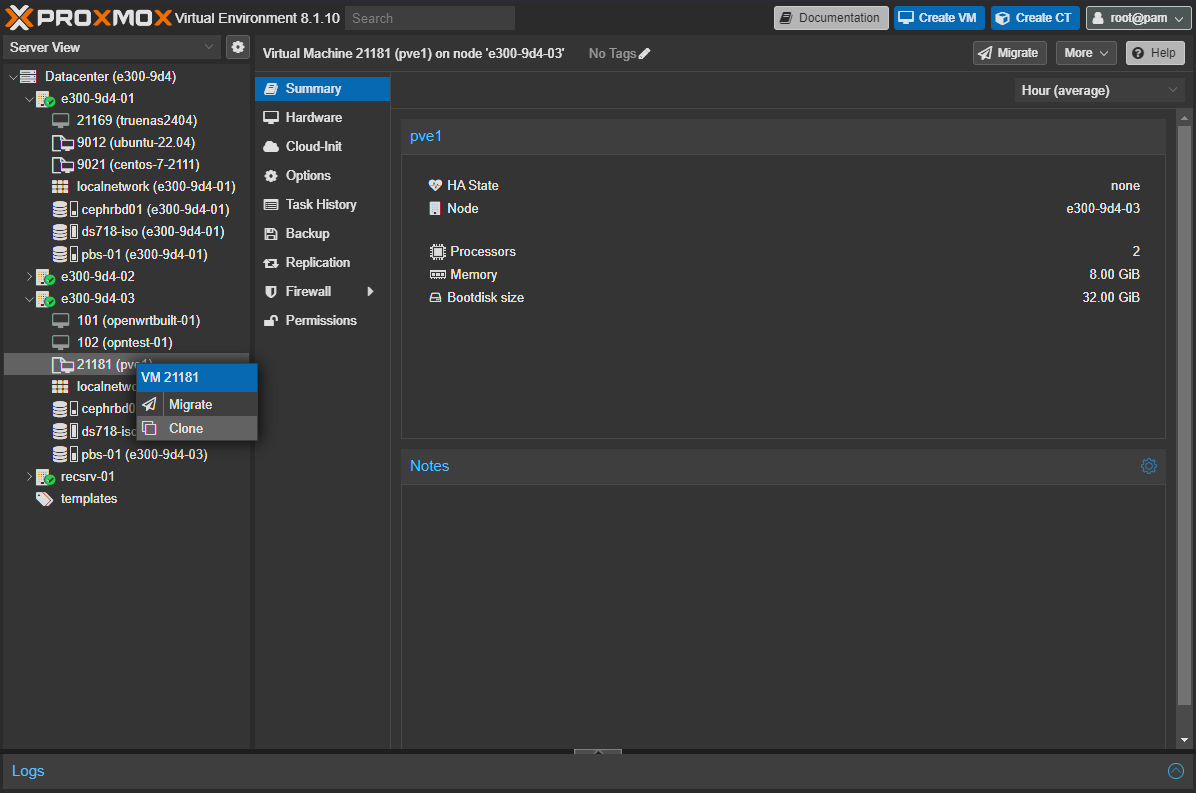Click the pve1 summary heading
This screenshot has width=1196, height=793.
coord(426,136)
